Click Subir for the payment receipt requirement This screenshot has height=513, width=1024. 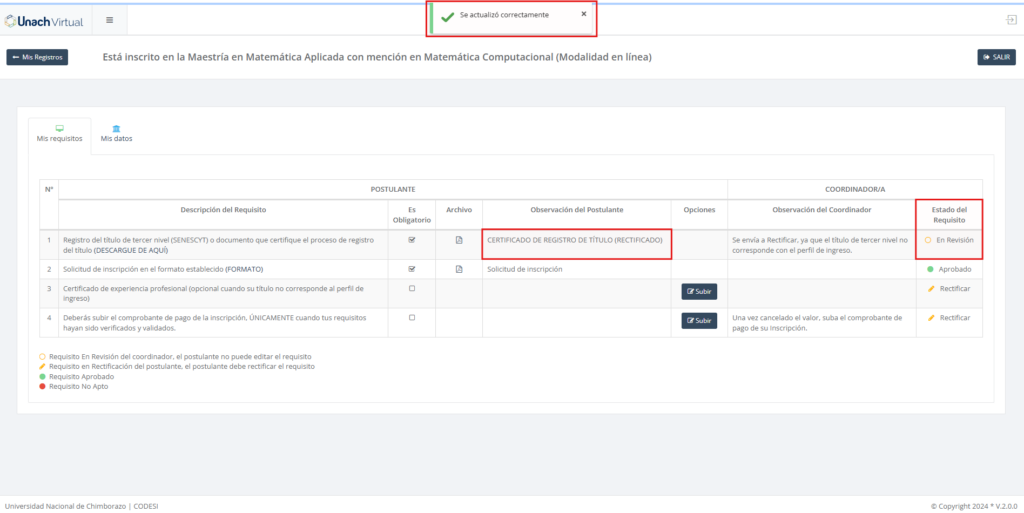[699, 320]
